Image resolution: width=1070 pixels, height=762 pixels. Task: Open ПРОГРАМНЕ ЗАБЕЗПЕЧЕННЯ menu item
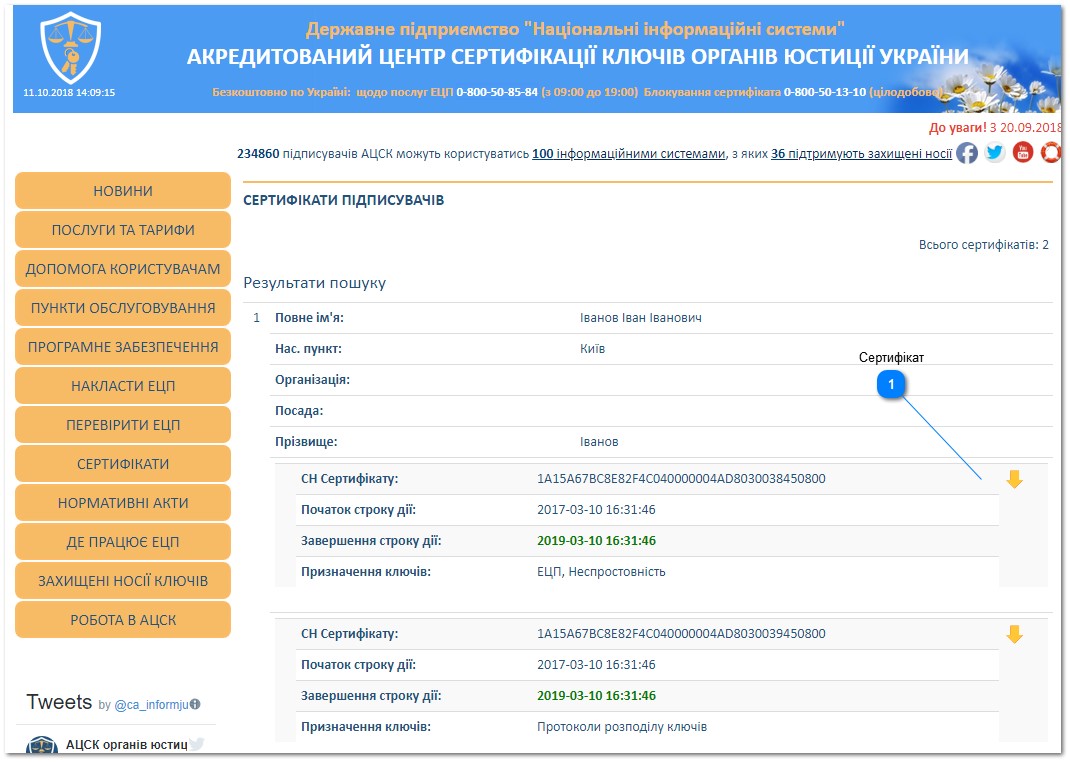click(x=123, y=347)
